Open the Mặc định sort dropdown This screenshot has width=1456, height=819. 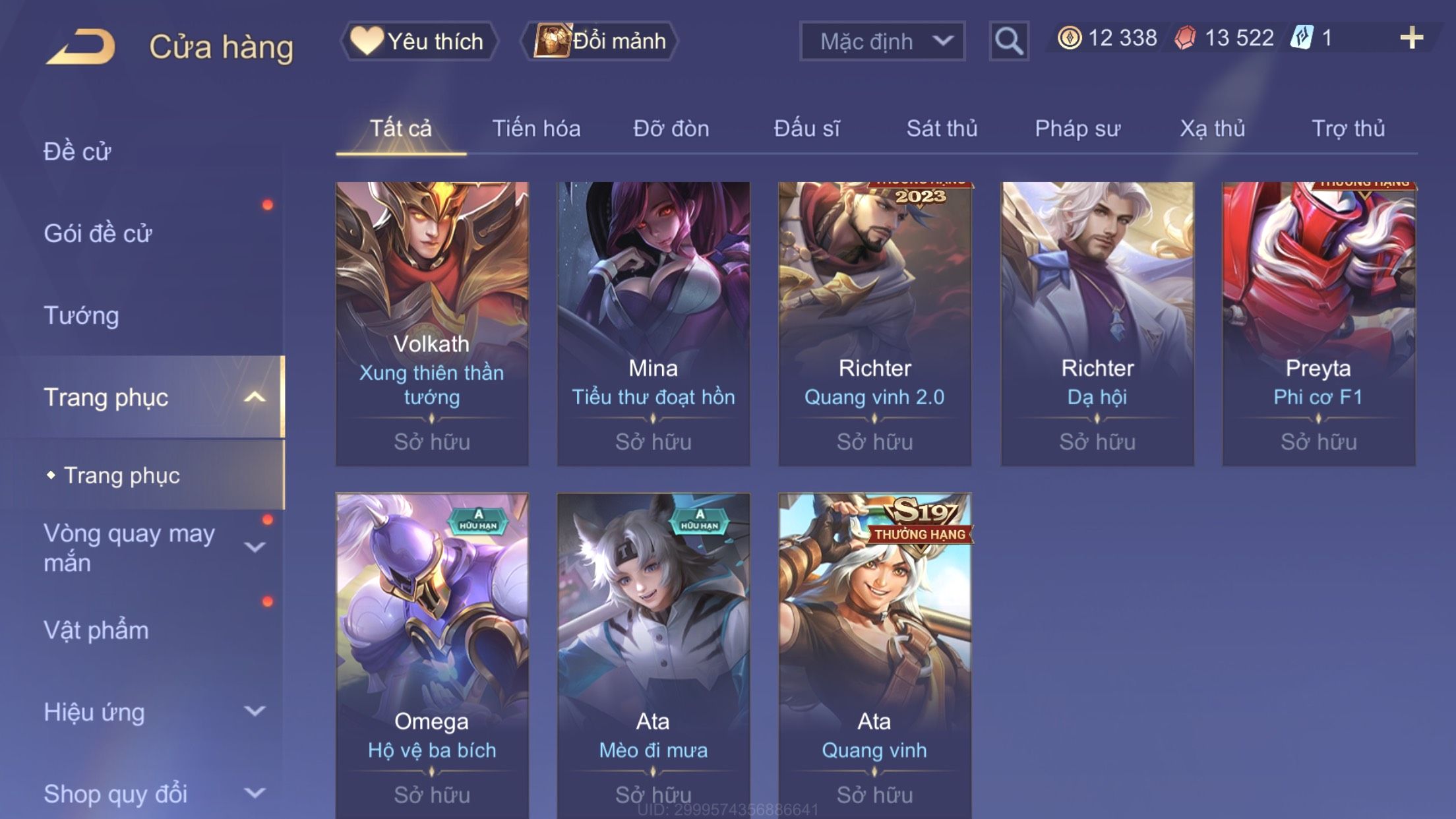tap(882, 41)
